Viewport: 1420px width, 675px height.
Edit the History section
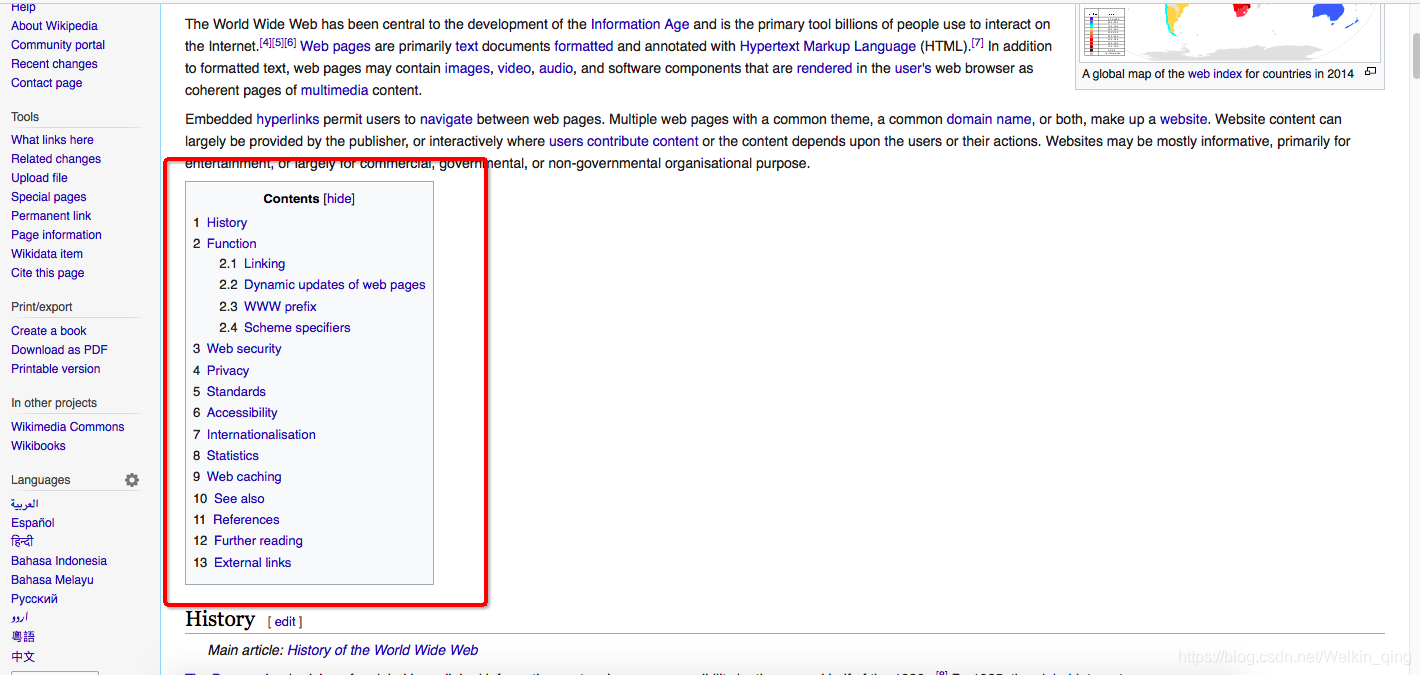tap(285, 622)
